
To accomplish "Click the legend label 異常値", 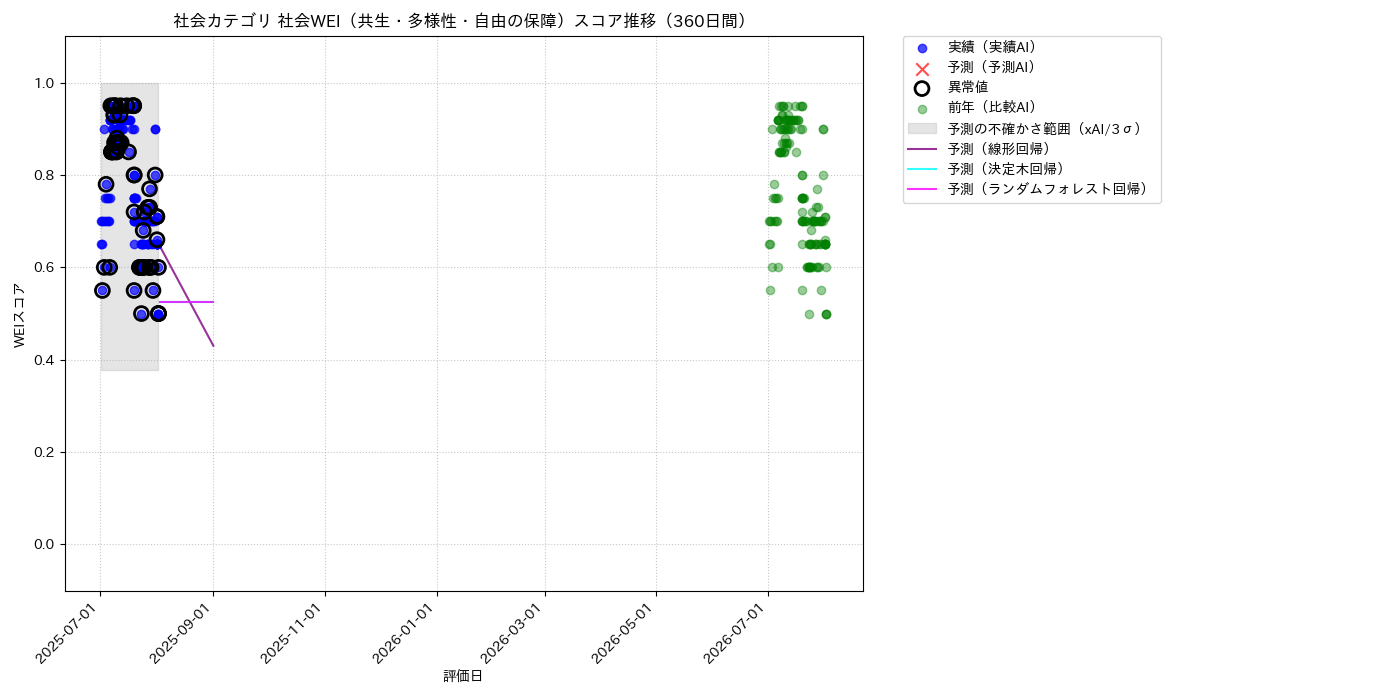I will tap(968, 88).
